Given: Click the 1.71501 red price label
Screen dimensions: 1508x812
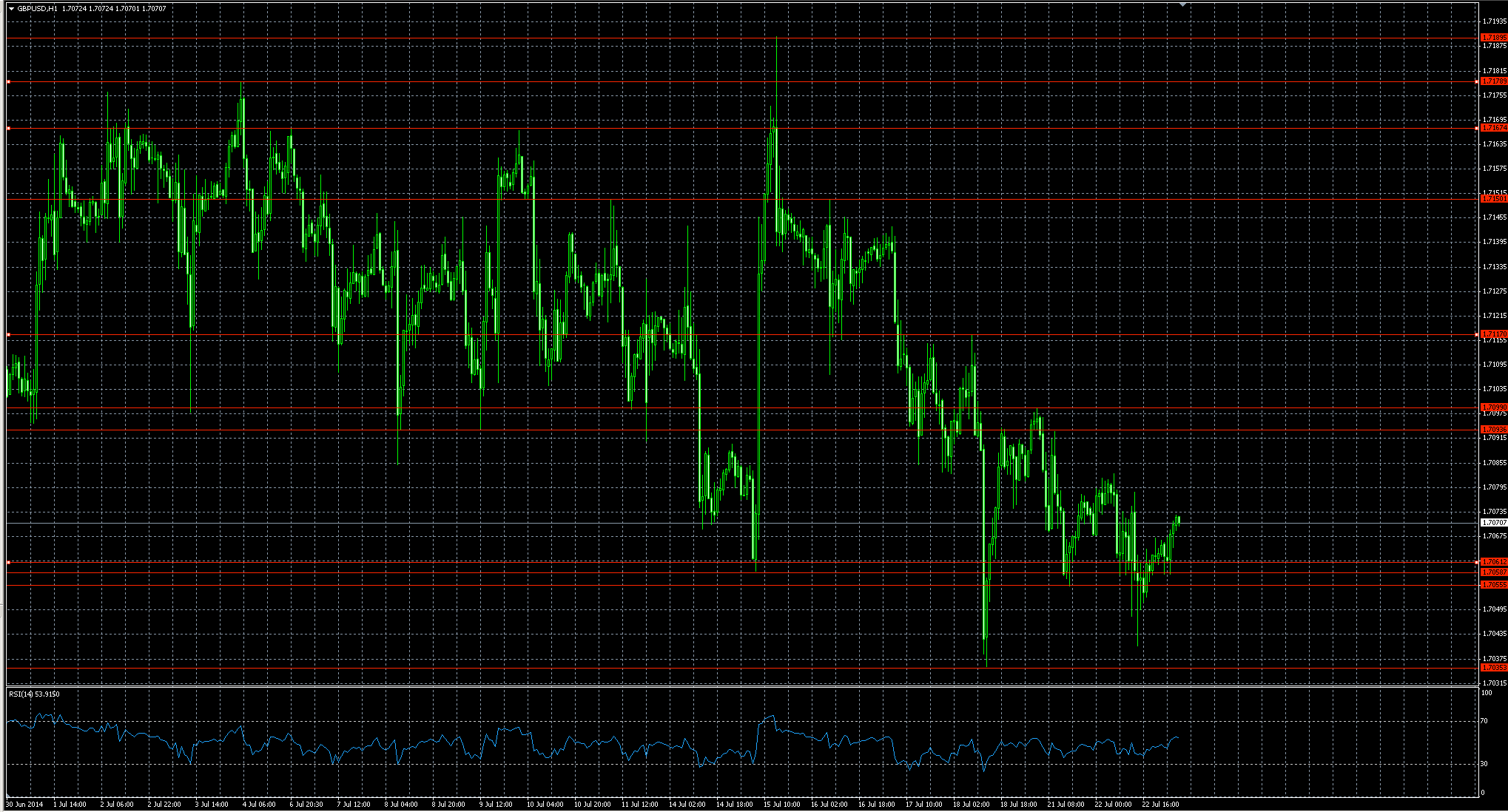Looking at the screenshot, I should click(x=1494, y=199).
